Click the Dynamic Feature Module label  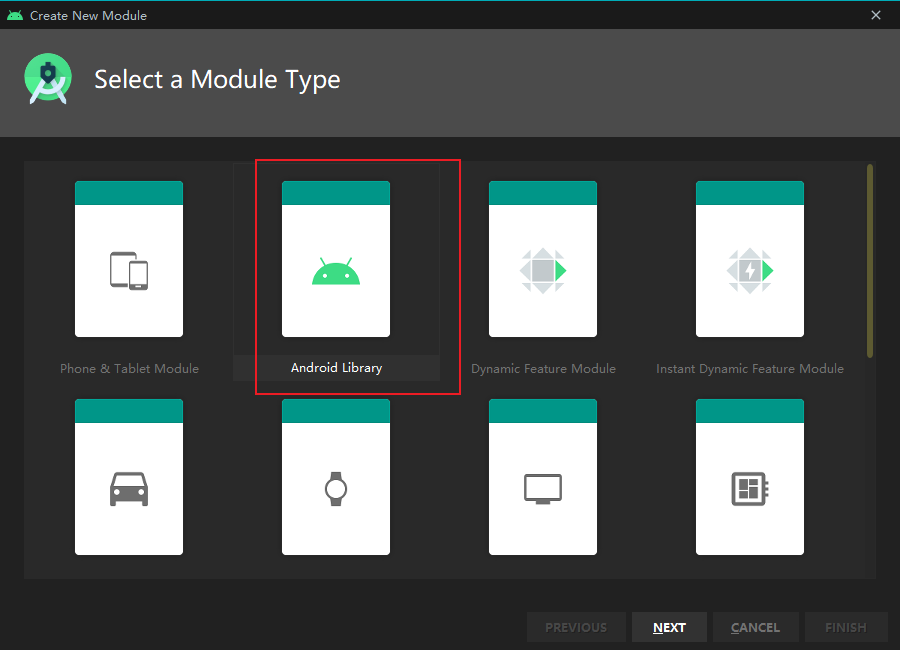543,369
